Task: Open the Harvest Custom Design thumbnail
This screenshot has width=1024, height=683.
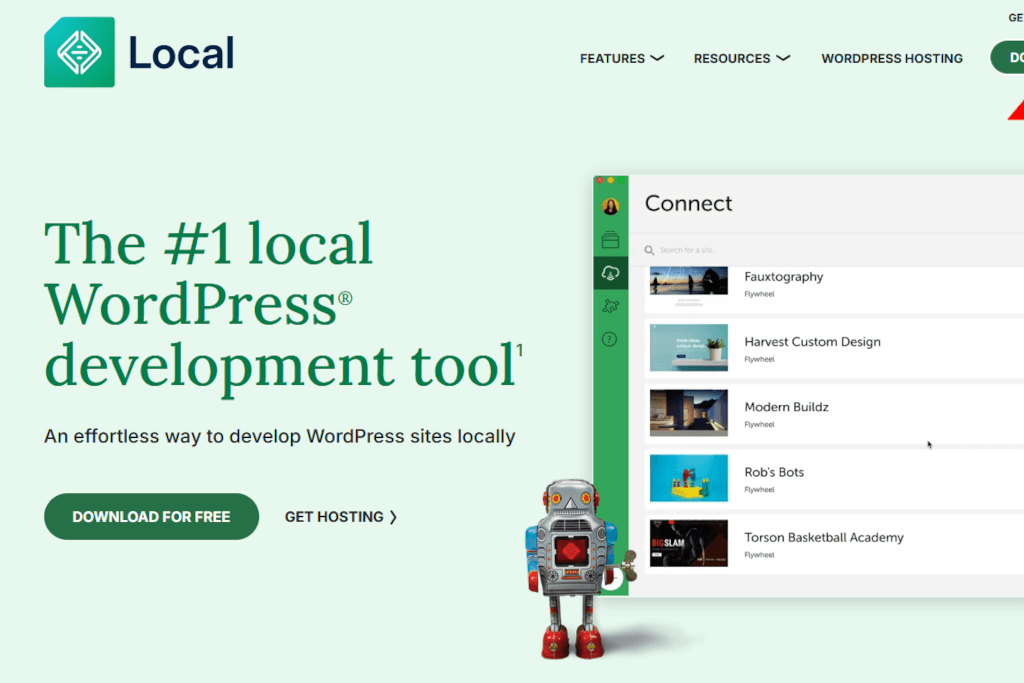Action: [x=688, y=348]
